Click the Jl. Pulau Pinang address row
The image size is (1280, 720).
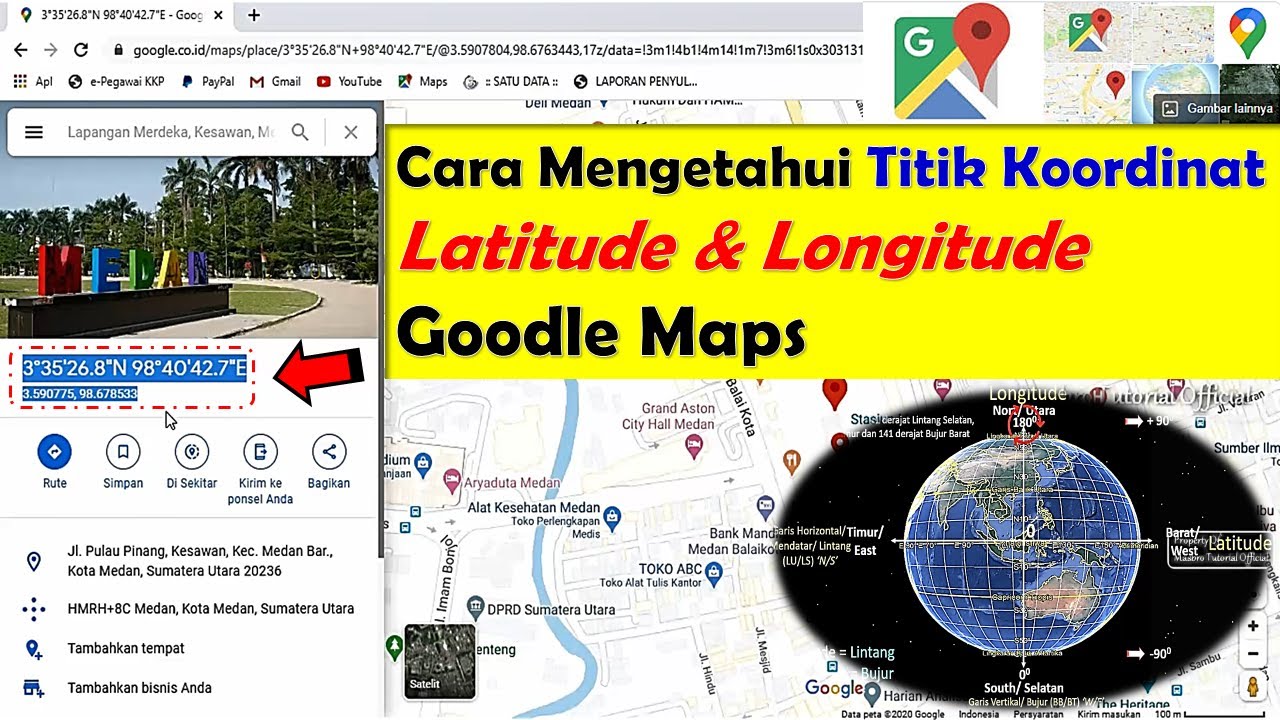pyautogui.click(x=190, y=561)
